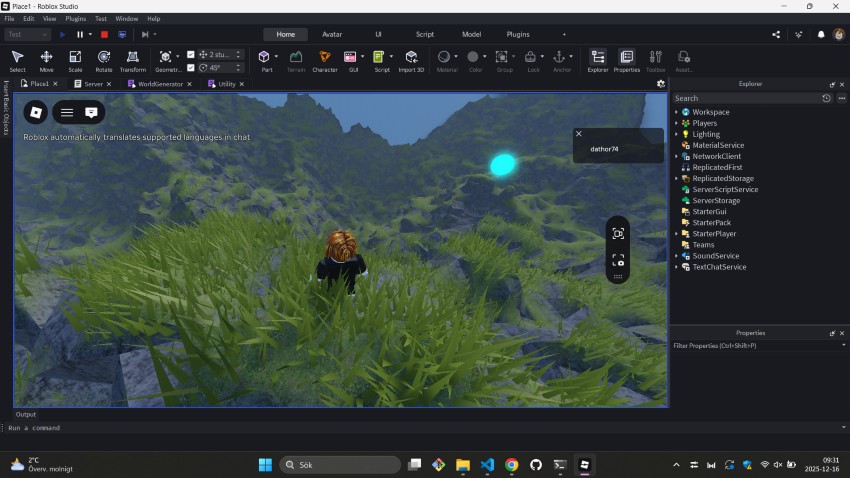Image resolution: width=850 pixels, height=478 pixels.
Task: Activate the Scale tool
Action: tap(75, 61)
